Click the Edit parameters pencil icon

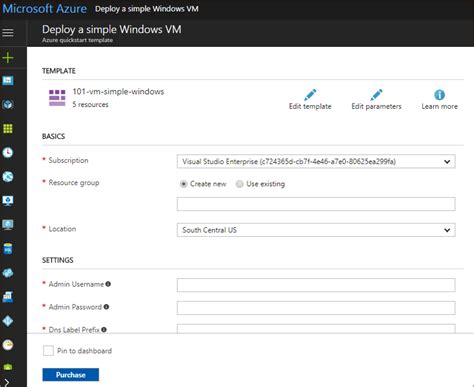tap(376, 95)
